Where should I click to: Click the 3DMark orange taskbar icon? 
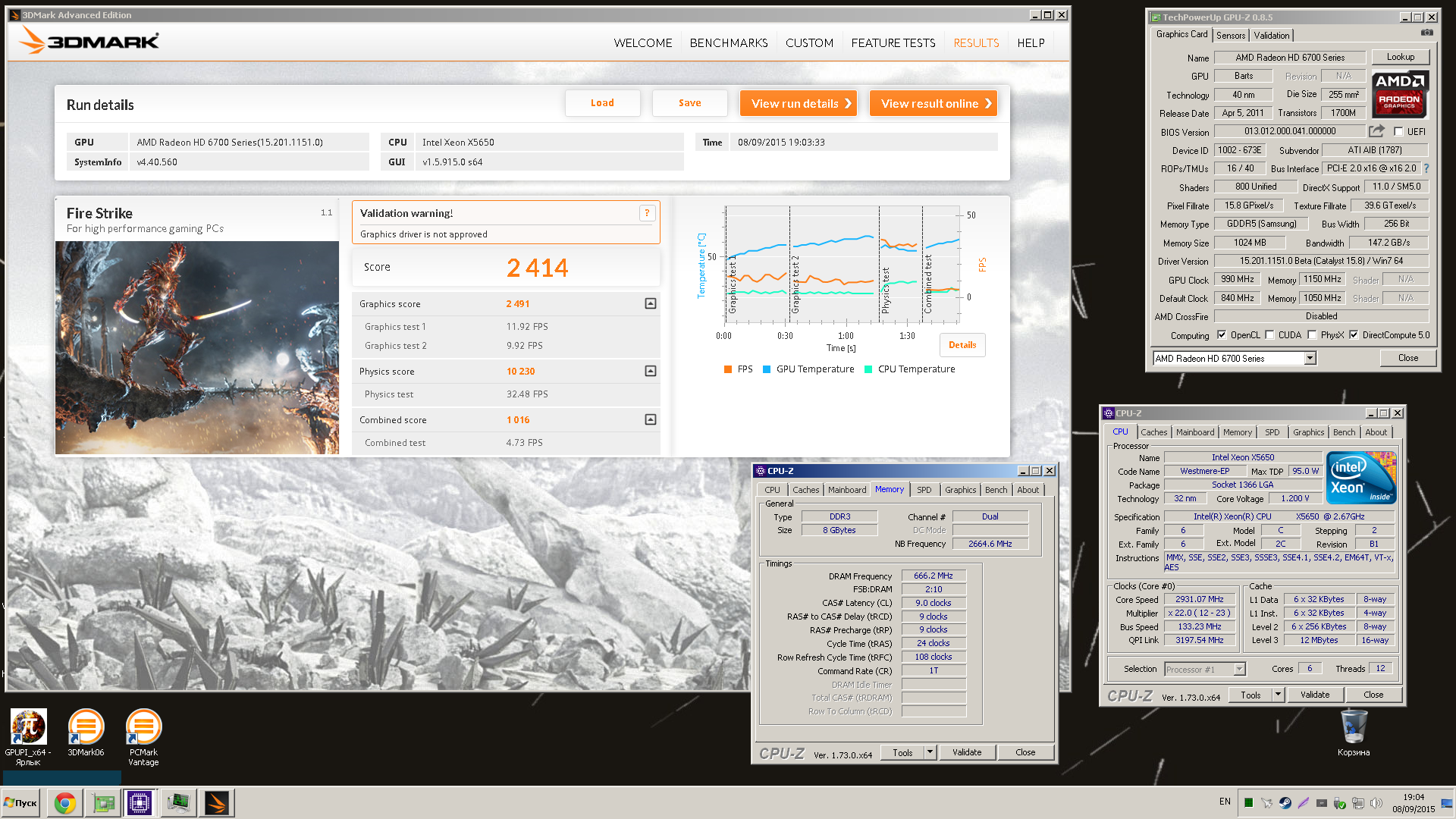tap(216, 803)
